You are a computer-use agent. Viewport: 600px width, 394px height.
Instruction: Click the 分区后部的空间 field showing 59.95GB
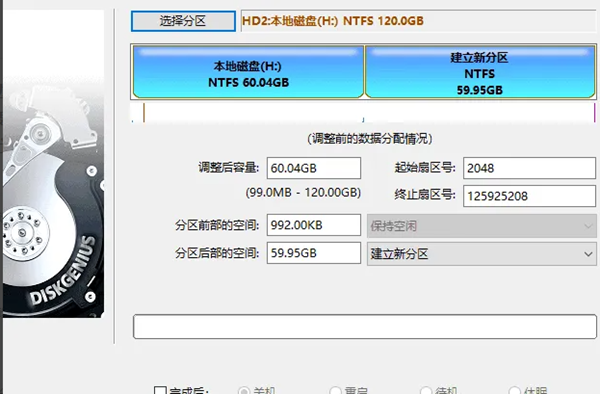pyautogui.click(x=314, y=253)
